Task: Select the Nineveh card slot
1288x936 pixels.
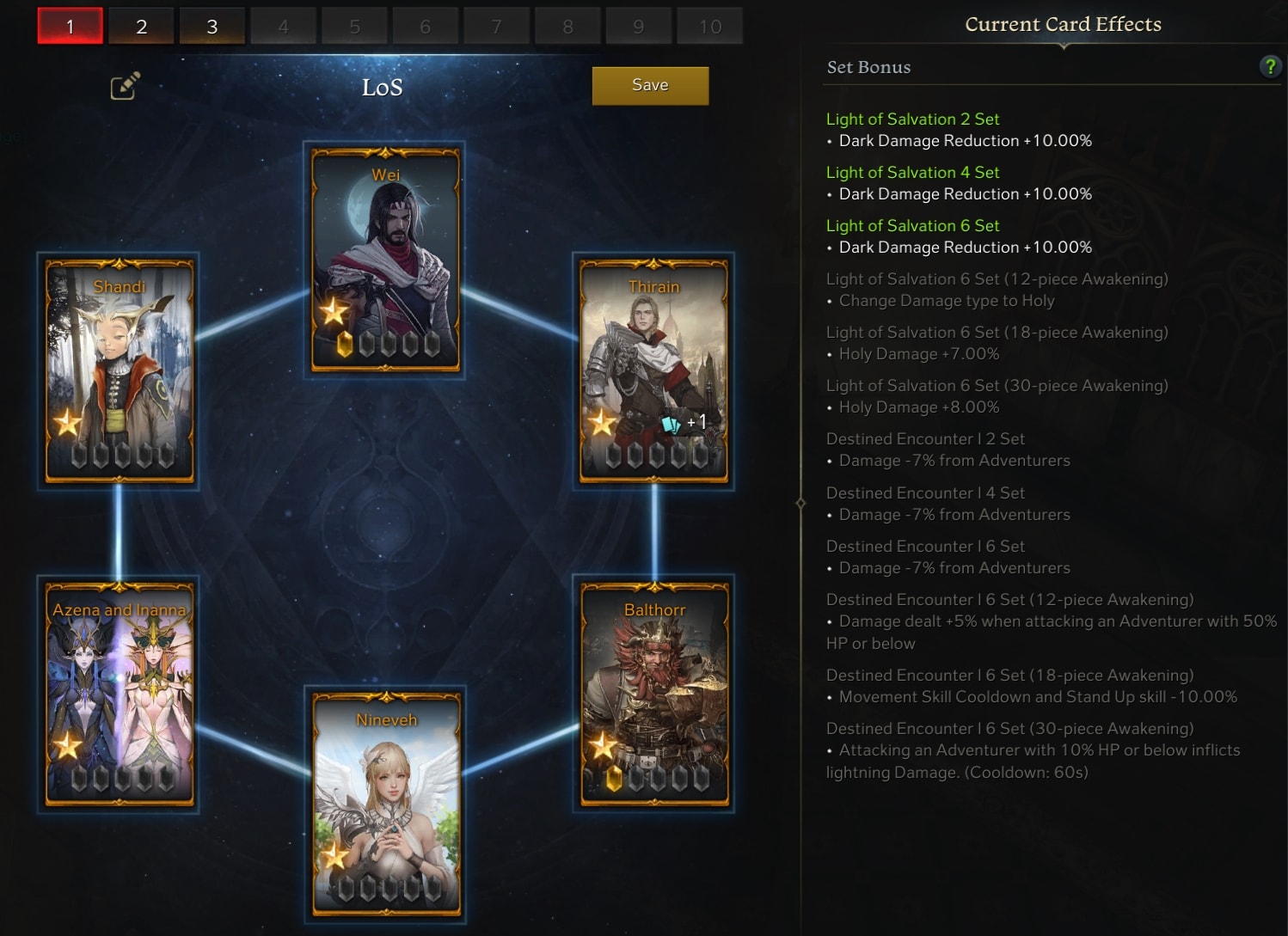Action: 386,804
